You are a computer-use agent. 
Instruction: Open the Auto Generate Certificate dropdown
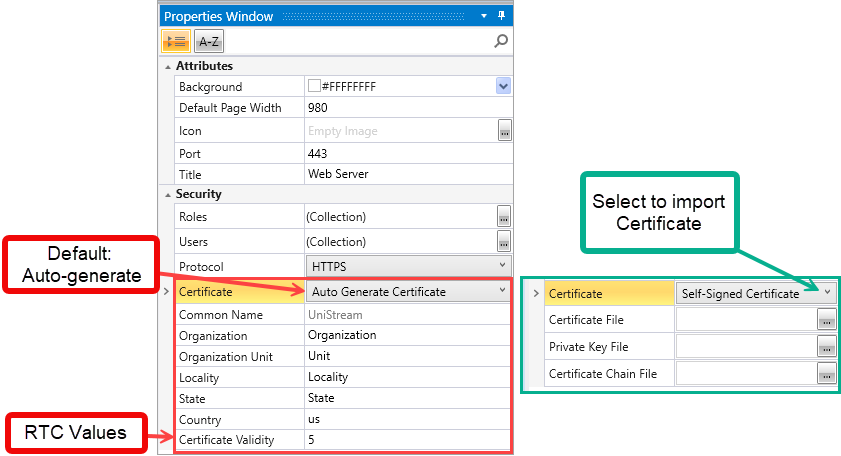[x=502, y=291]
